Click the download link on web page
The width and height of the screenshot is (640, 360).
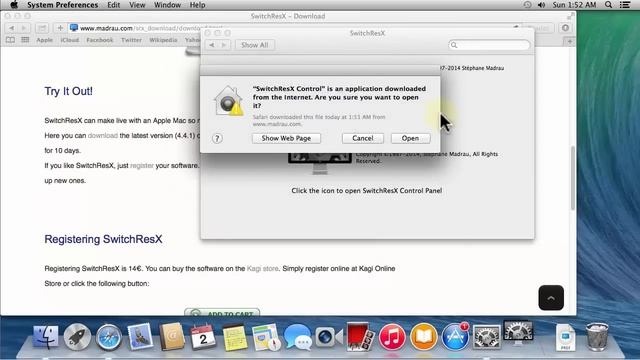103,136
